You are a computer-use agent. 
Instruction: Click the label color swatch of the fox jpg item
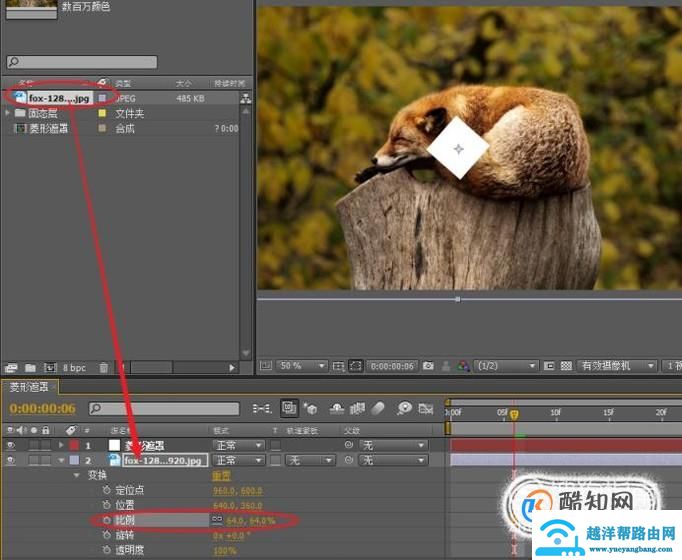pos(102,98)
